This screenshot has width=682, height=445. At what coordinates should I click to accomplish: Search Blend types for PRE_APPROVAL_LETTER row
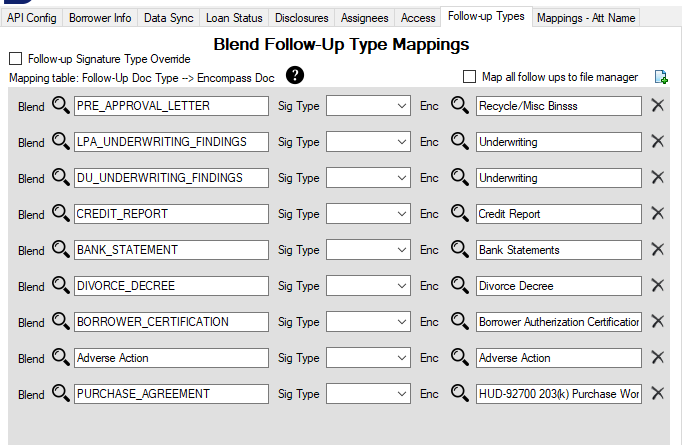[60, 105]
